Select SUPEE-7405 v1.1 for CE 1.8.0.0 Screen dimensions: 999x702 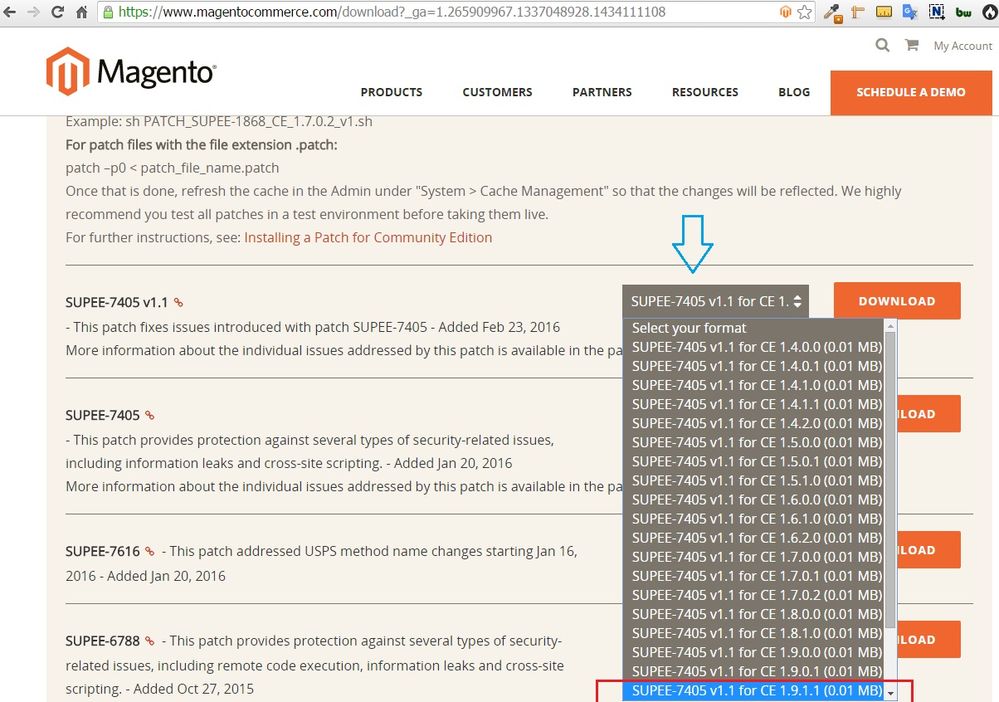(x=754, y=614)
